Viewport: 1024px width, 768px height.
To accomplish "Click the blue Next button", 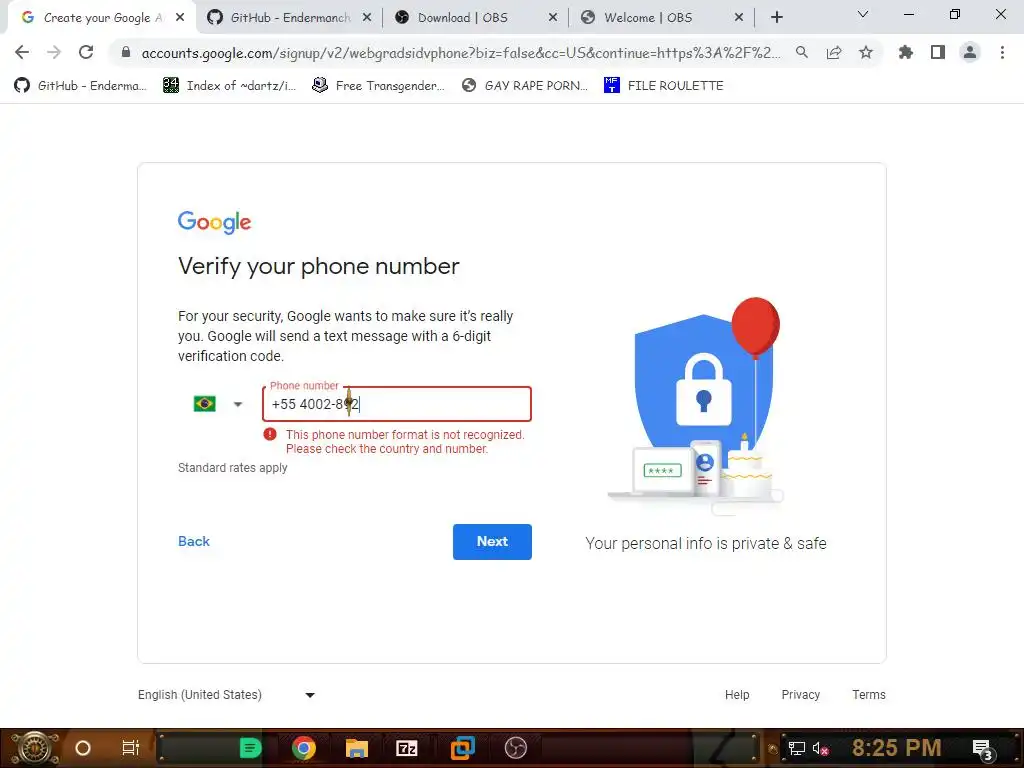I will point(492,541).
